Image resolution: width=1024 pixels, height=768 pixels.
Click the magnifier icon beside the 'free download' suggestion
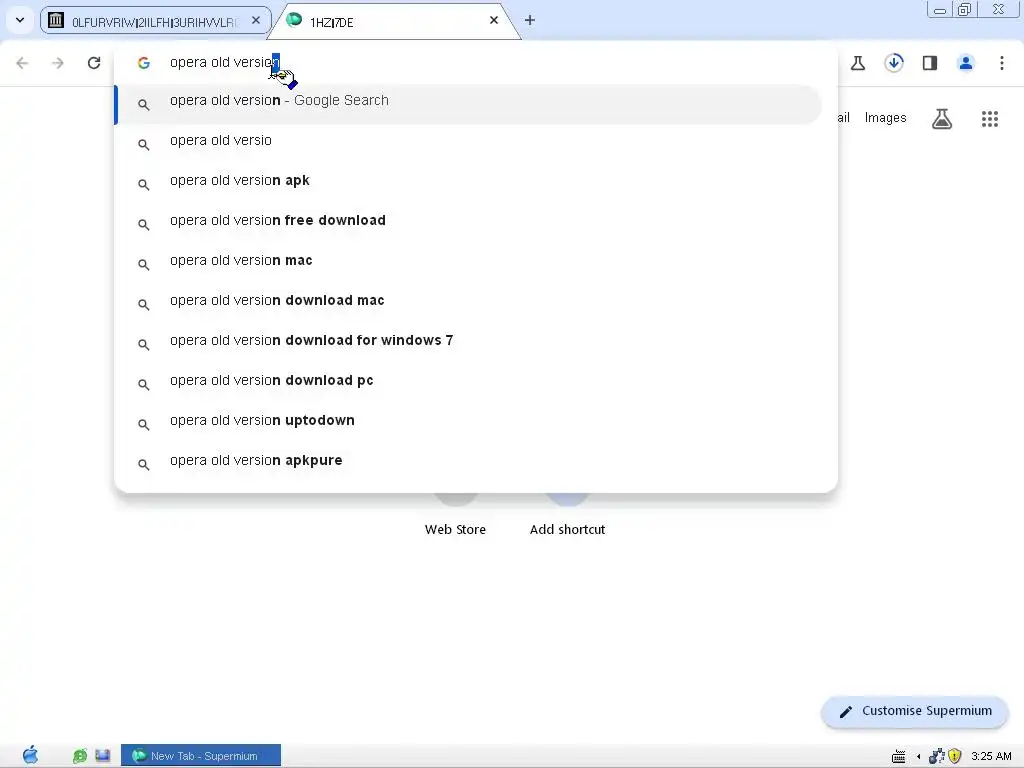point(144,225)
